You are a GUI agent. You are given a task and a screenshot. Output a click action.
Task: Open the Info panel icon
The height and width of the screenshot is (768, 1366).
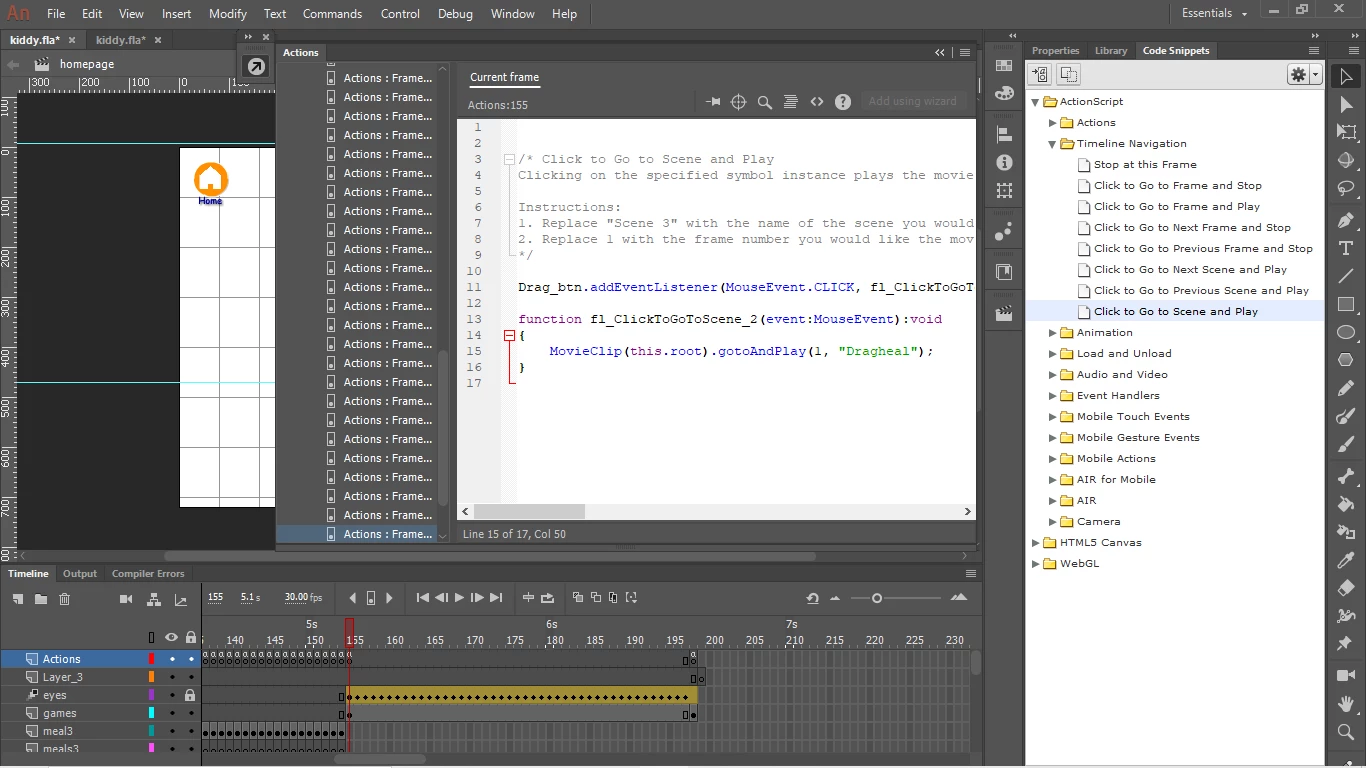click(1004, 162)
